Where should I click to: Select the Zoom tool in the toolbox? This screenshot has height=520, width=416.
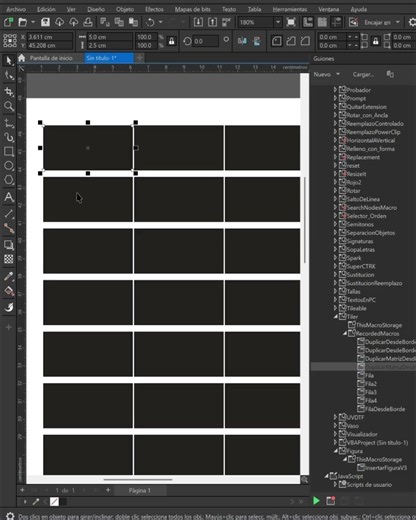tap(9, 106)
